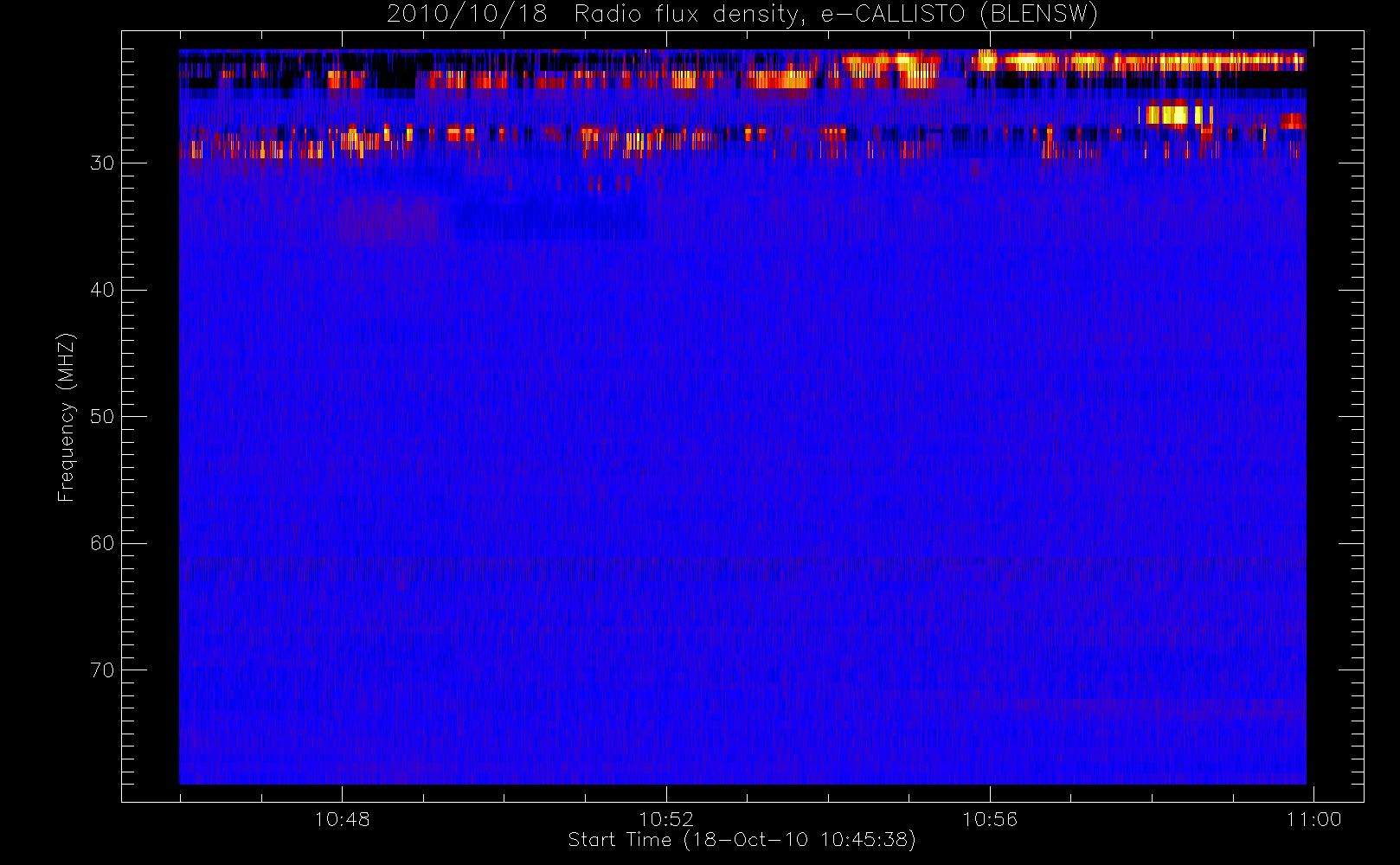Click the plot title "2010/10/18 Radio flux density, e-CALLISTO (BLENSW)"
The width and height of the screenshot is (1400, 865).
(742, 14)
